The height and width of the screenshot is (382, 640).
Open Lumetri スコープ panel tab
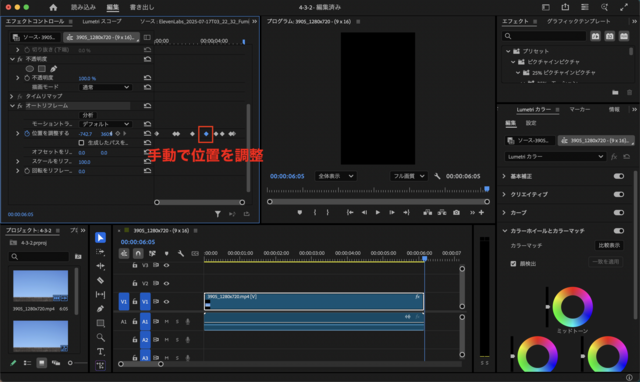click(x=102, y=21)
